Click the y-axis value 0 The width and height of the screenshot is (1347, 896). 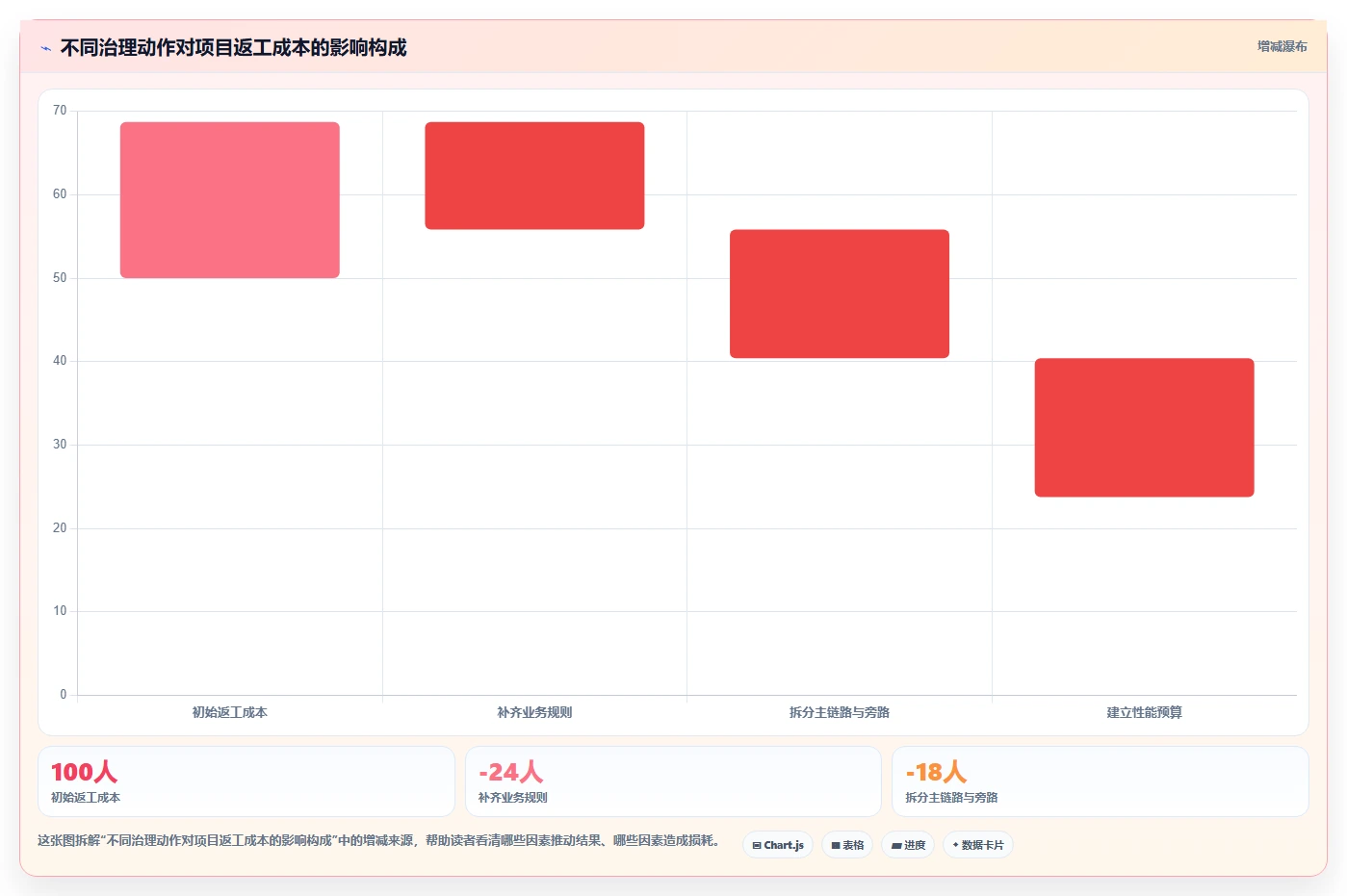tap(64, 695)
